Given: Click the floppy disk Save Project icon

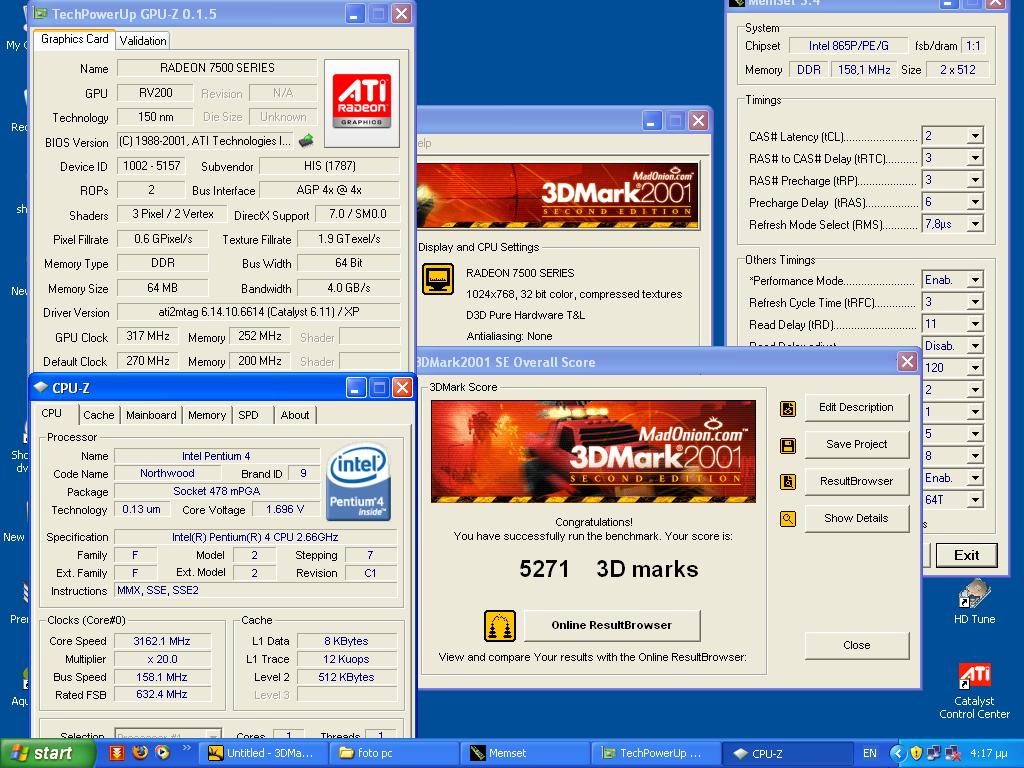Looking at the screenshot, I should pos(788,445).
